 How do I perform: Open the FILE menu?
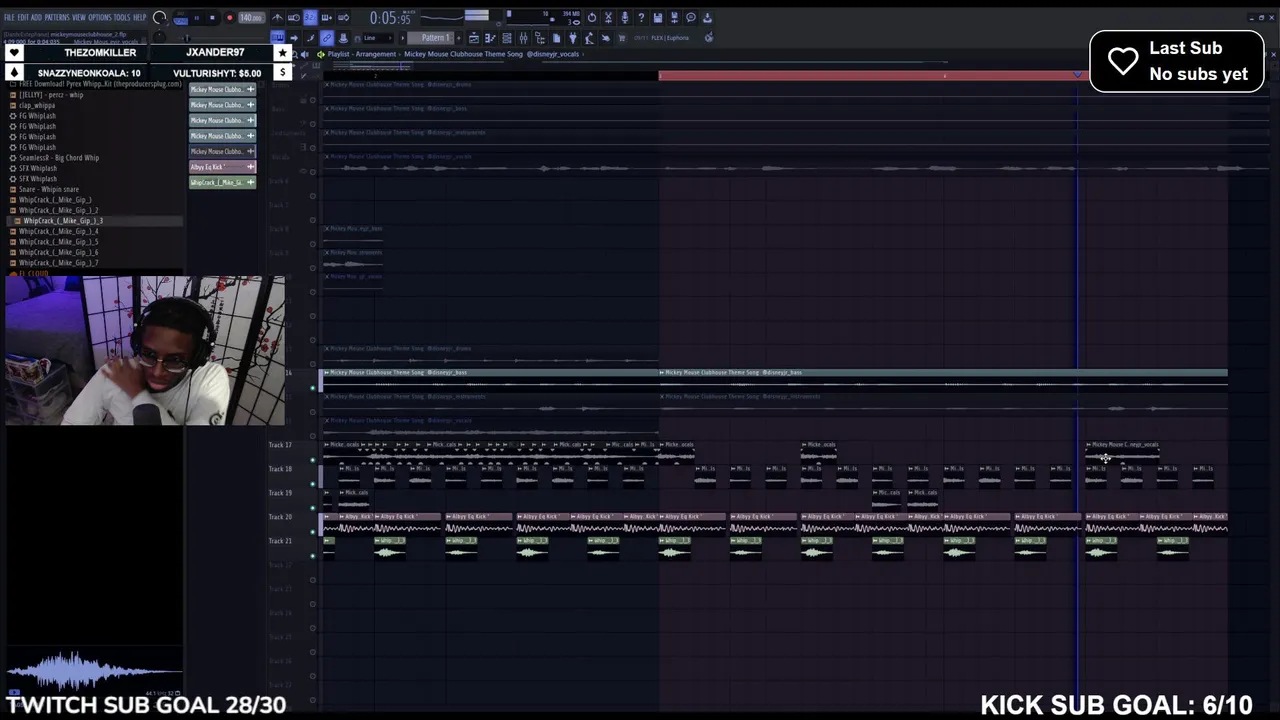[9, 17]
